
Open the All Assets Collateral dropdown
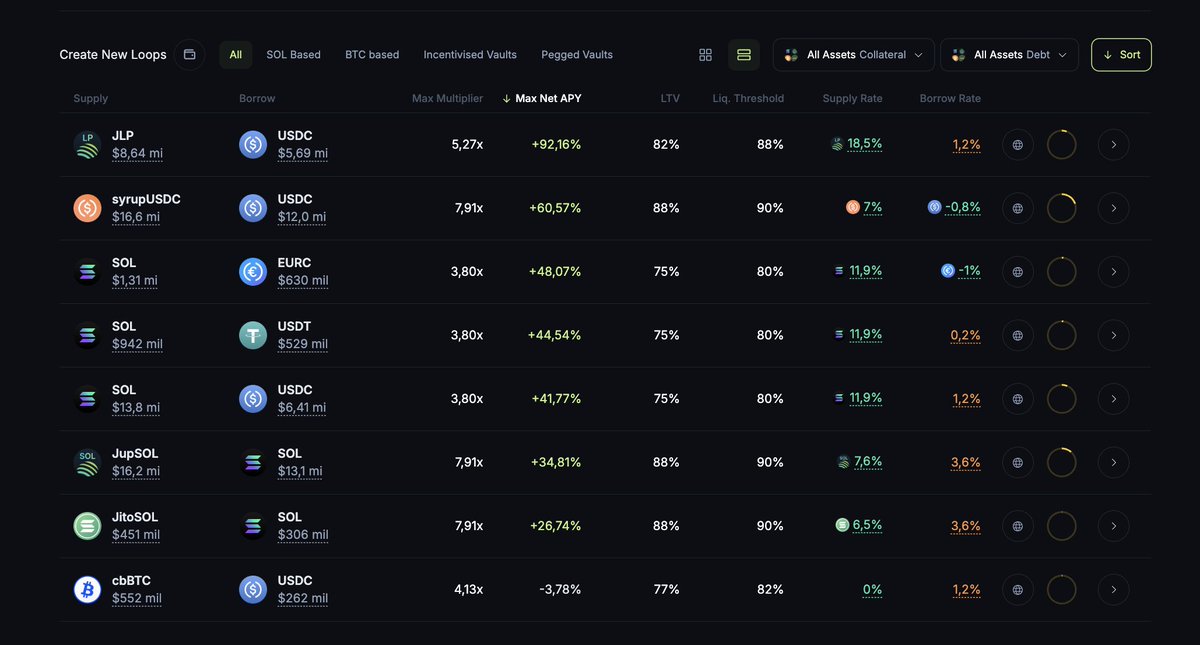pyautogui.click(x=853, y=54)
